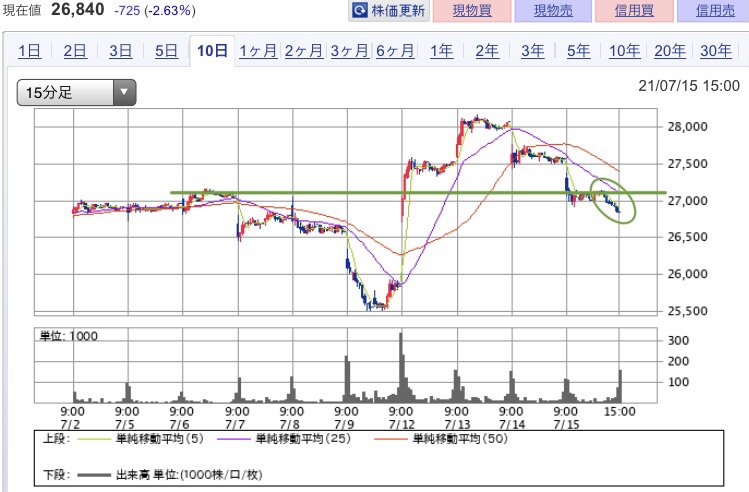Switch to the 3ヶ月 period

click(350, 51)
